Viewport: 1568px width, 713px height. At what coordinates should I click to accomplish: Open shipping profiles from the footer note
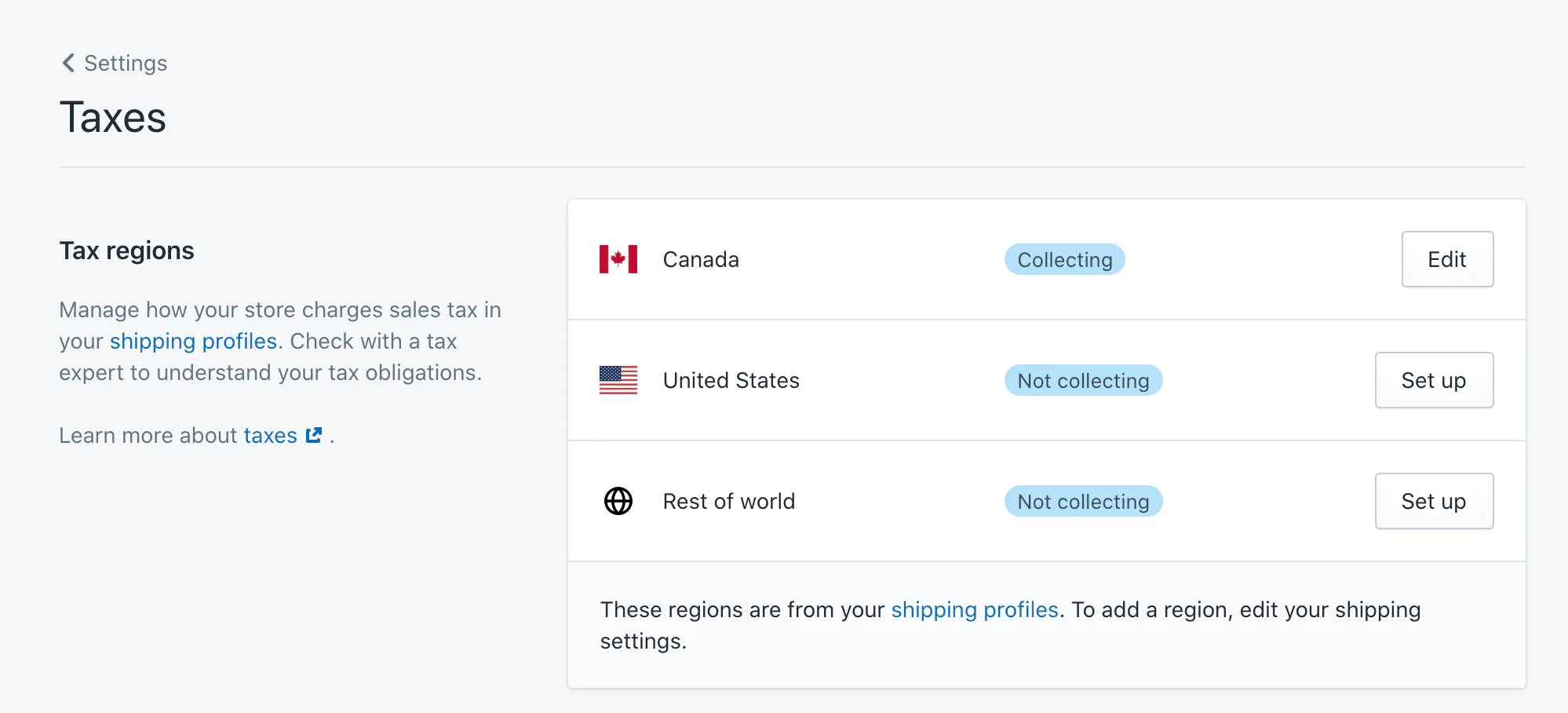[975, 609]
